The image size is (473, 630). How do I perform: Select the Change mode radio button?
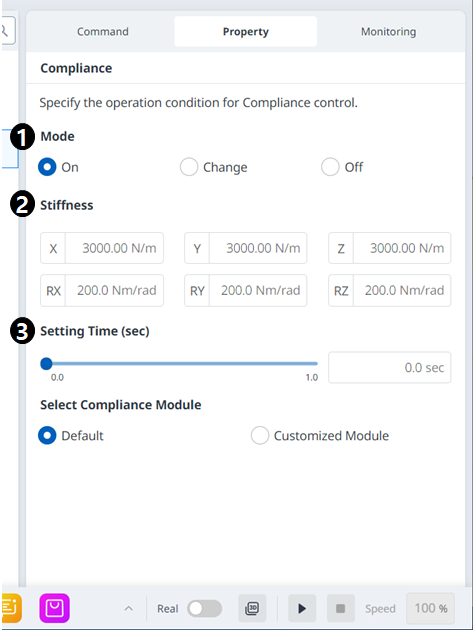189,167
